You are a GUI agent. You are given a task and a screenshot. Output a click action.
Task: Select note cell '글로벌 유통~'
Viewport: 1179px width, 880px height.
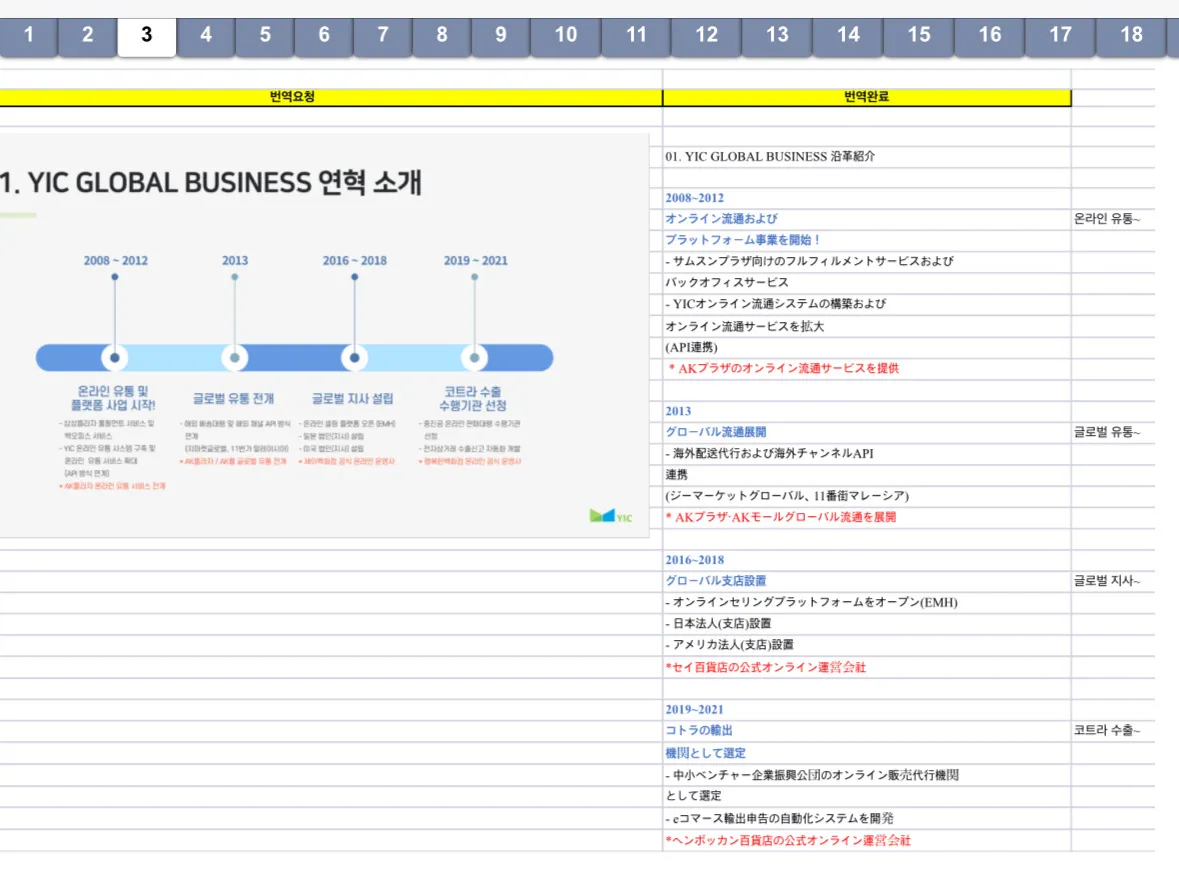(1113, 432)
